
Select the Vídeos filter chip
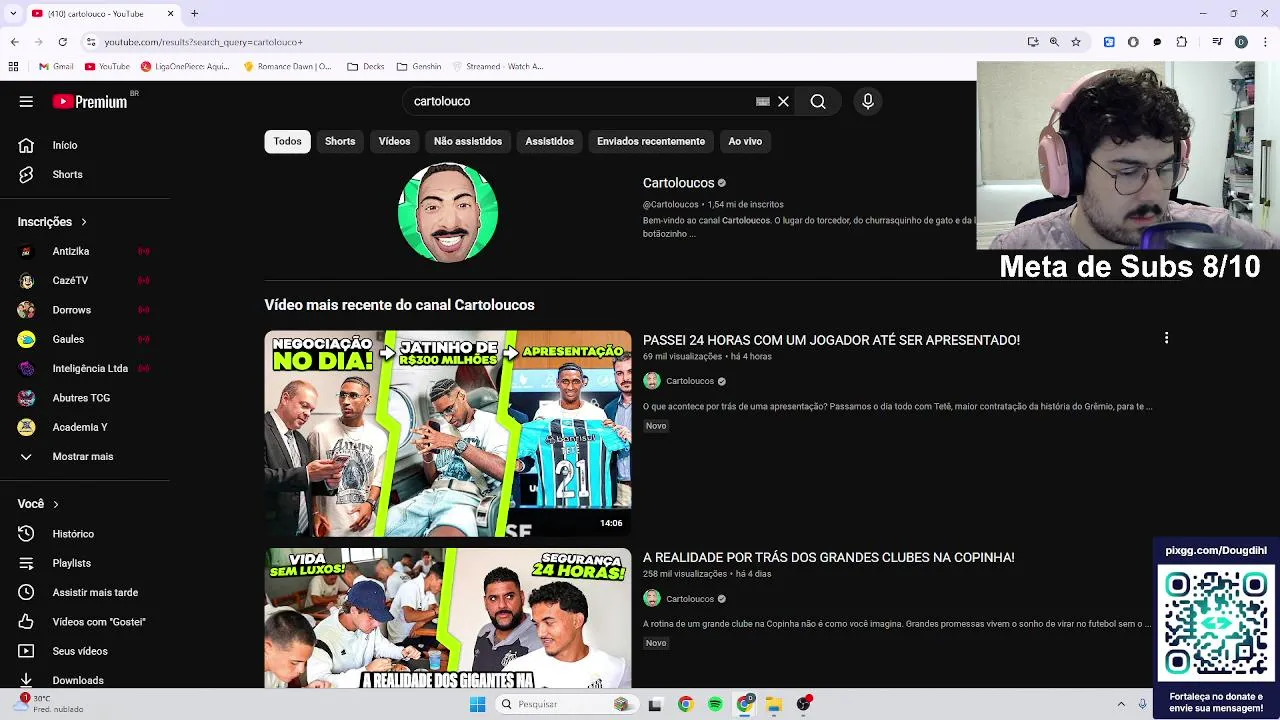394,141
